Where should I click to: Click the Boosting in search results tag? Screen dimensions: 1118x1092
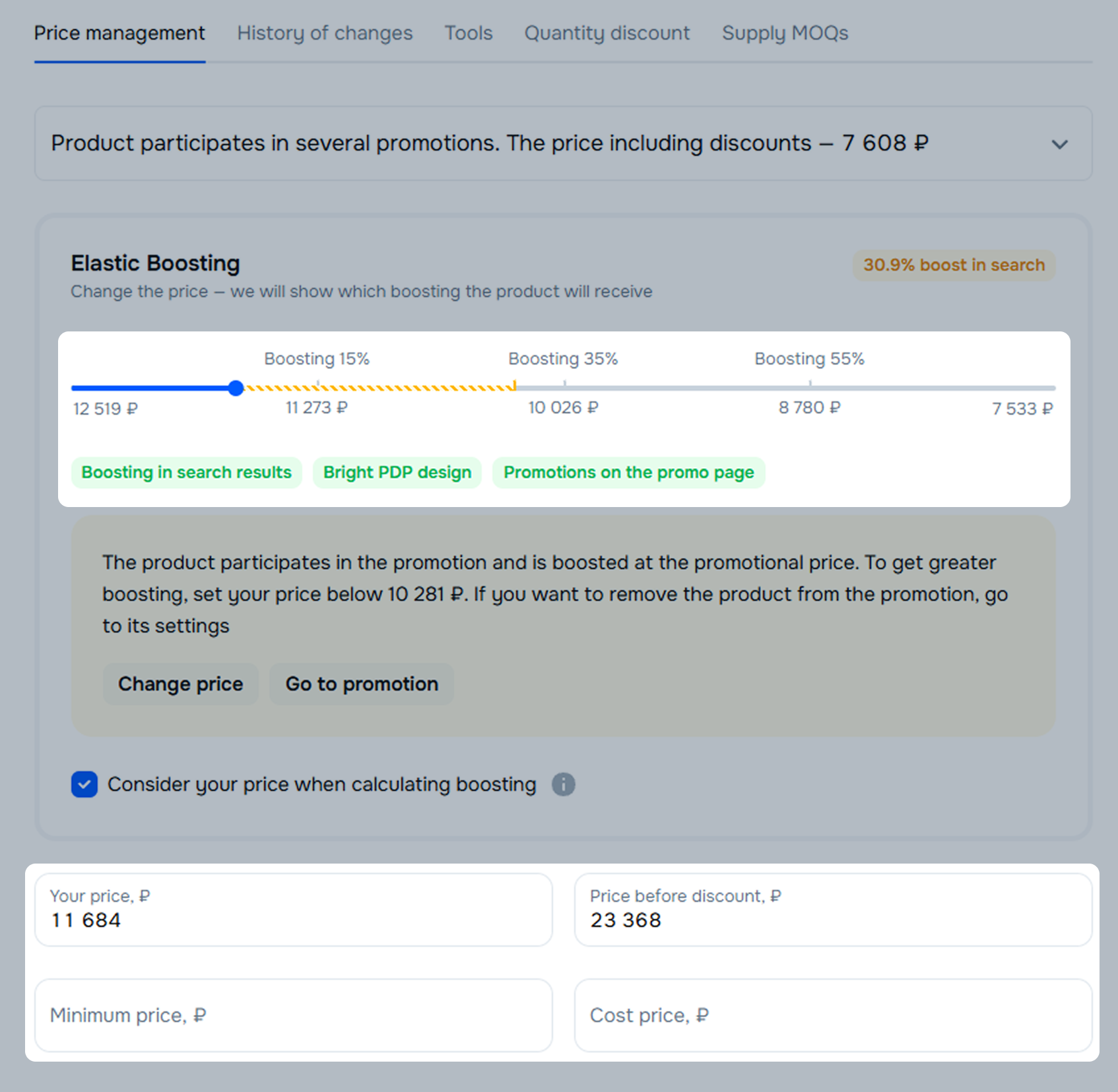(x=186, y=473)
